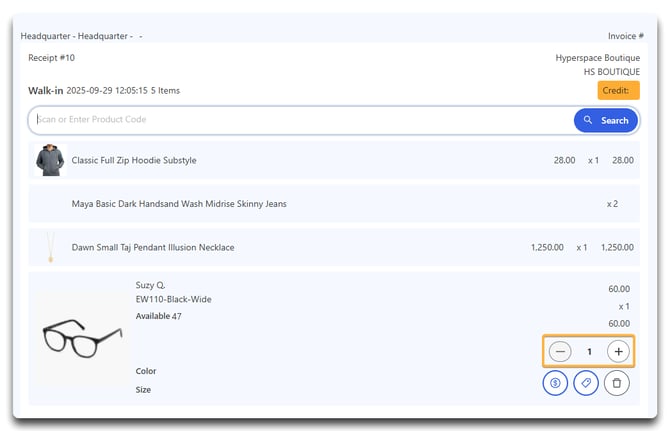This screenshot has width=670, height=431.
Task: Click the quantity value between minus and plus
Action: coord(589,351)
